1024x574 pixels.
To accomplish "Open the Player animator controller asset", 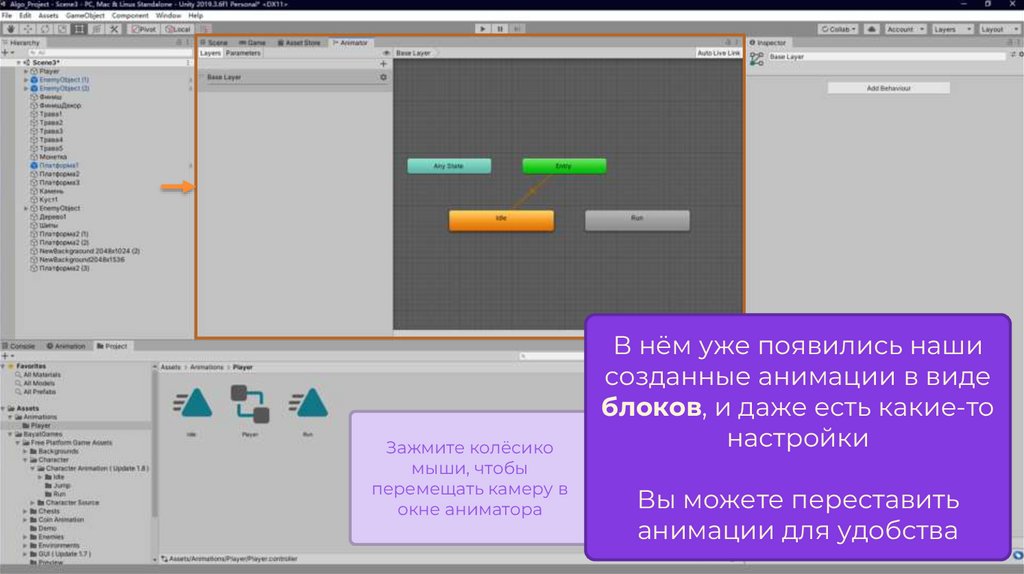I will pos(249,406).
